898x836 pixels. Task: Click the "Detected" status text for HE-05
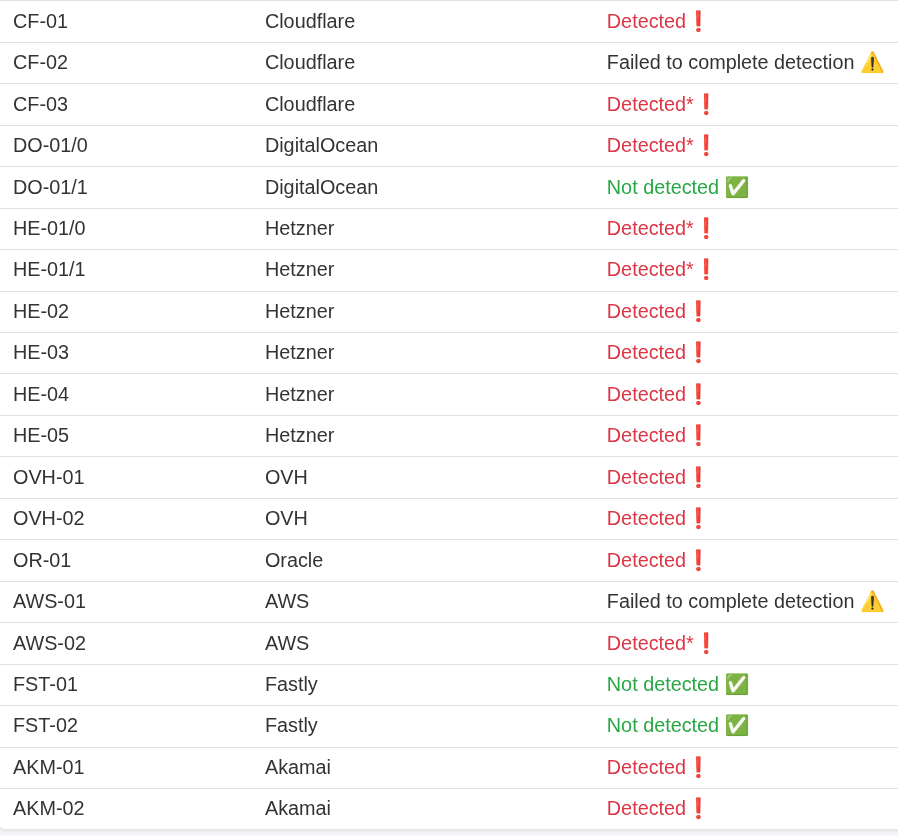[x=646, y=435]
